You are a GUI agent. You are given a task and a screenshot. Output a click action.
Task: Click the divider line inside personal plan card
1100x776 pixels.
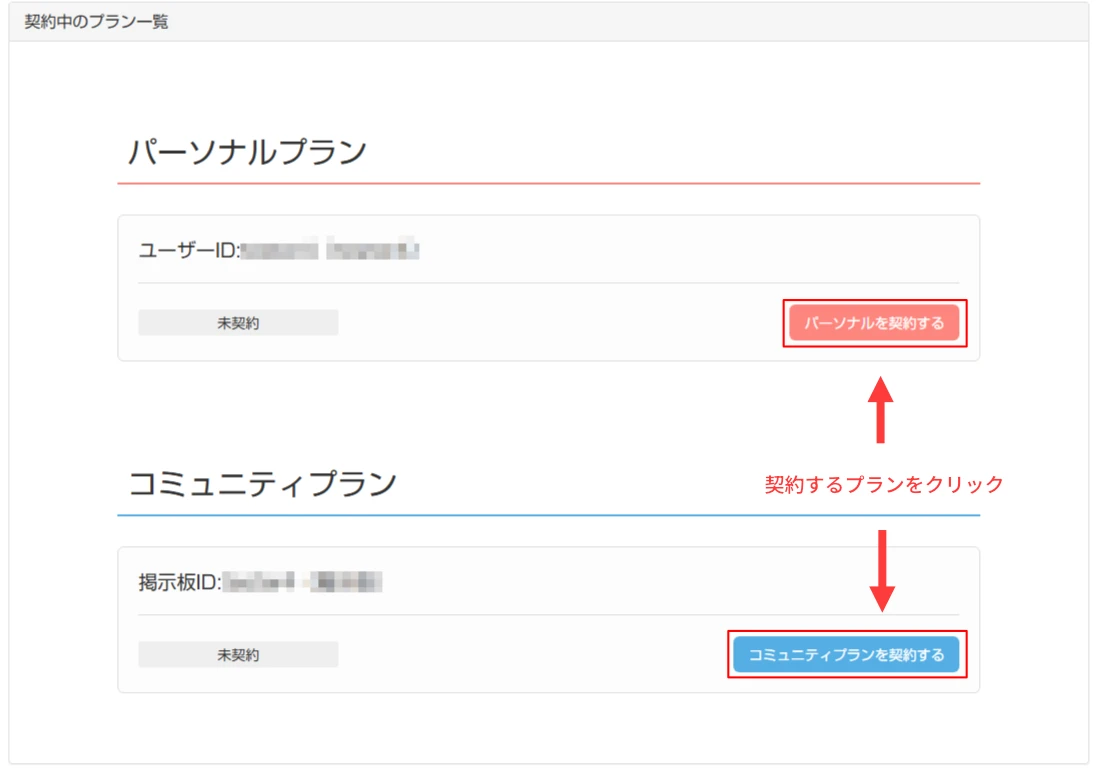(x=548, y=283)
